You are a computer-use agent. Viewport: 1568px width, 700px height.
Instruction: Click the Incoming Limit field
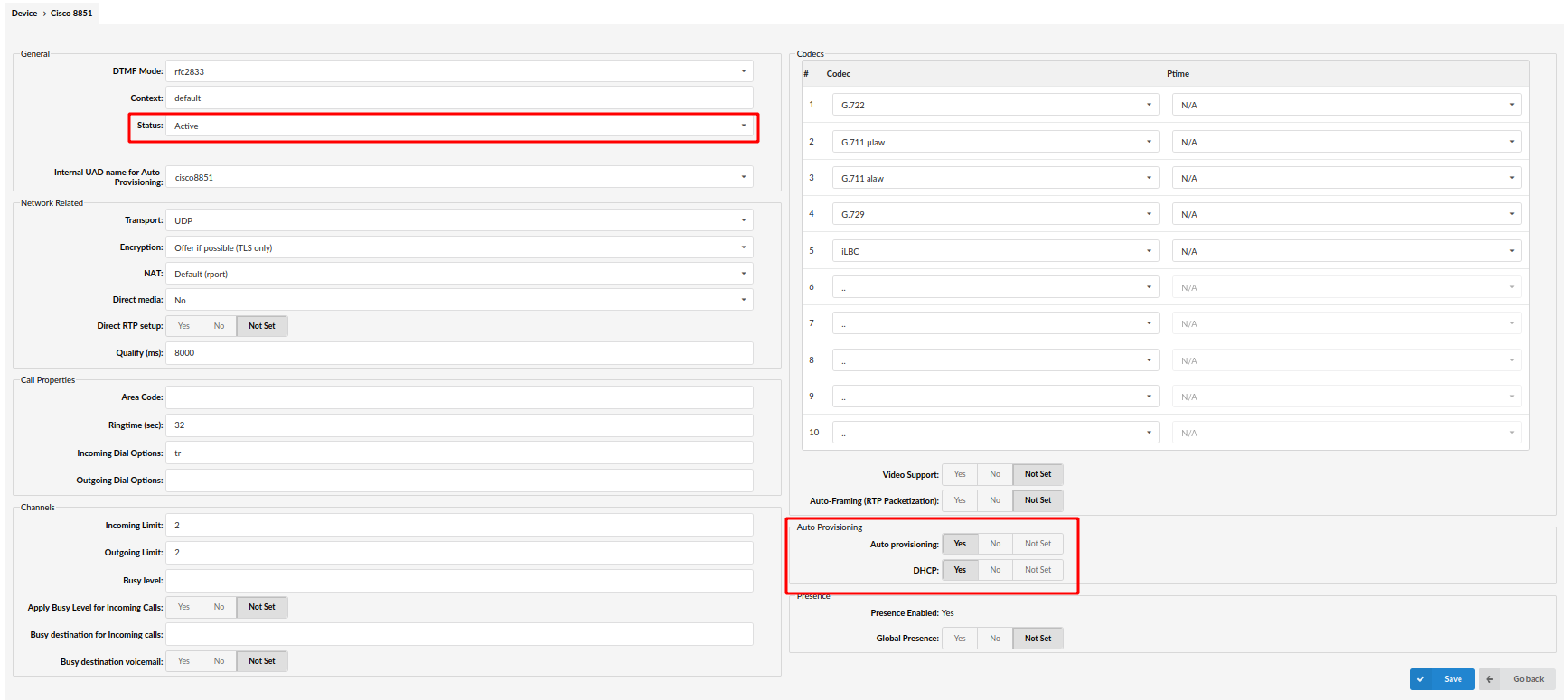click(x=459, y=526)
